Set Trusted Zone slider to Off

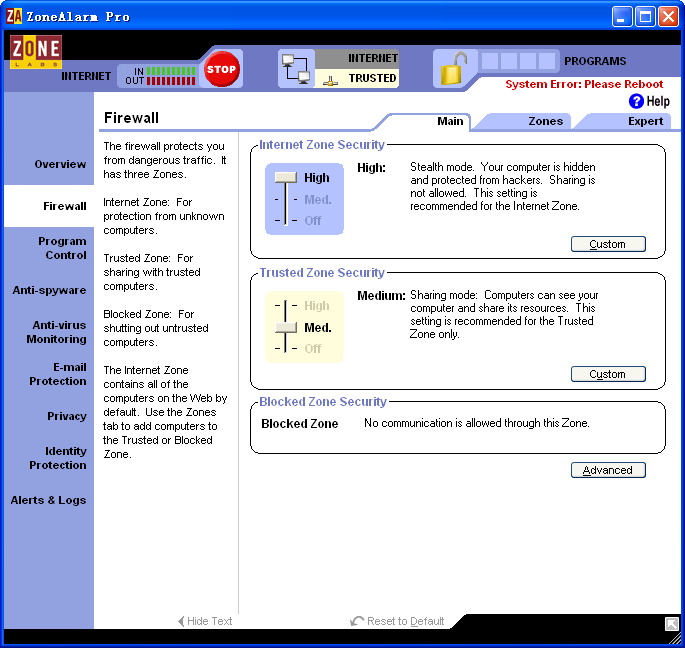[x=313, y=349]
